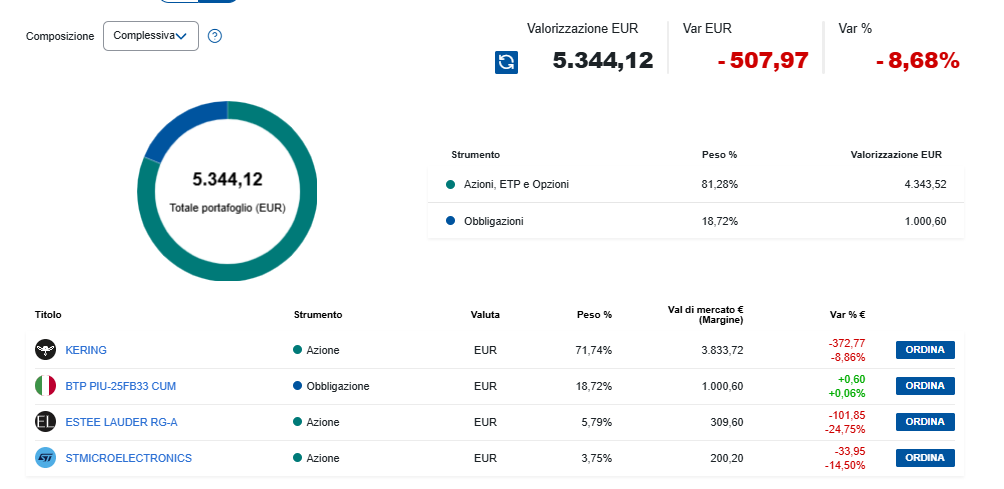Click the teal dot beside Azioni, ETP e Opzioni

pos(451,185)
